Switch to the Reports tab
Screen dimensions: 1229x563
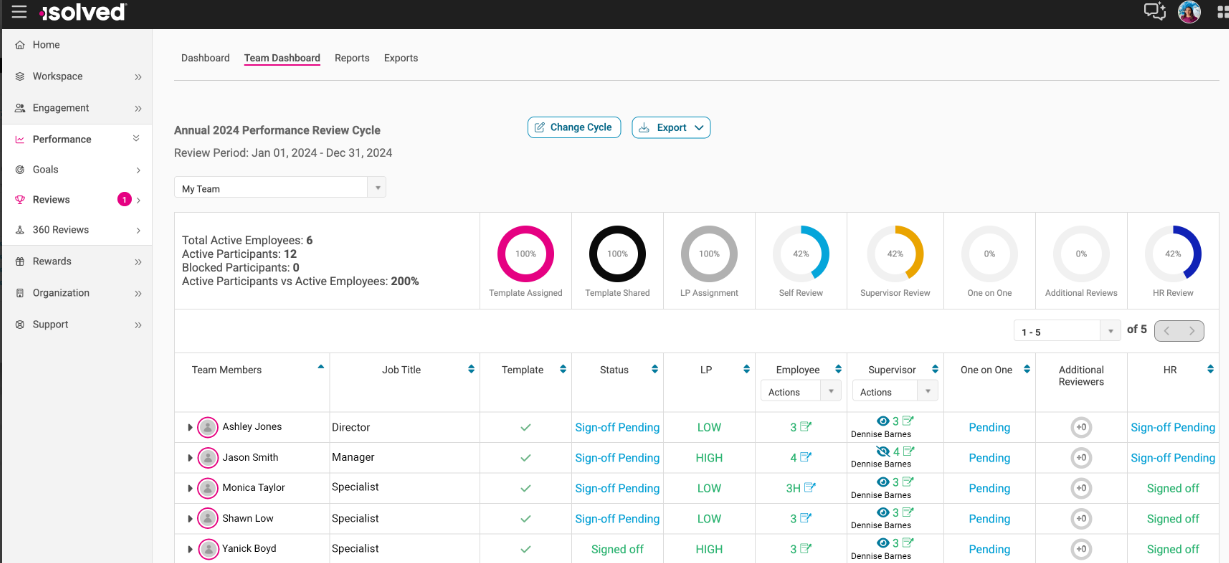(x=352, y=58)
